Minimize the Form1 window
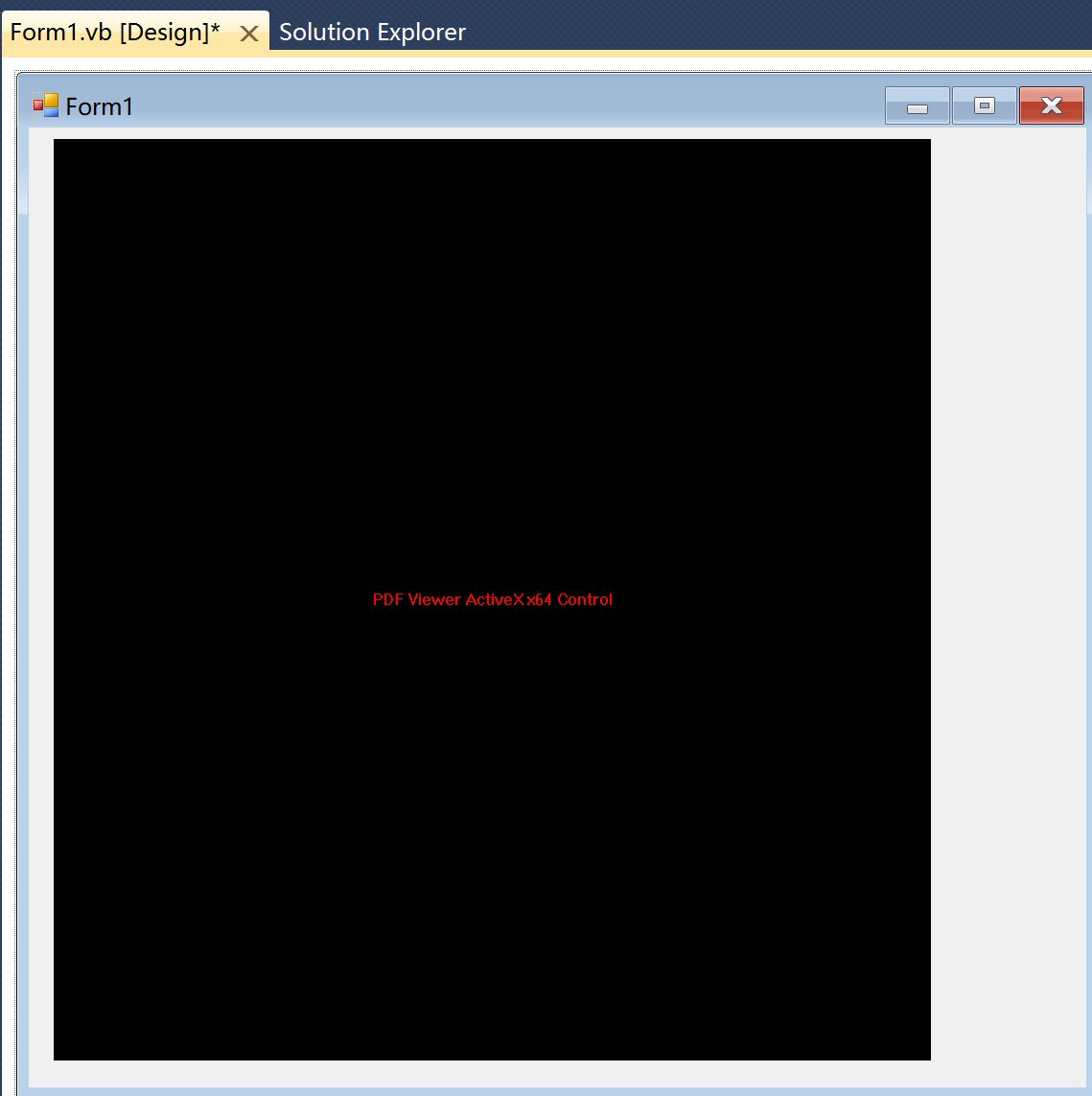The image size is (1092, 1096). 917,106
